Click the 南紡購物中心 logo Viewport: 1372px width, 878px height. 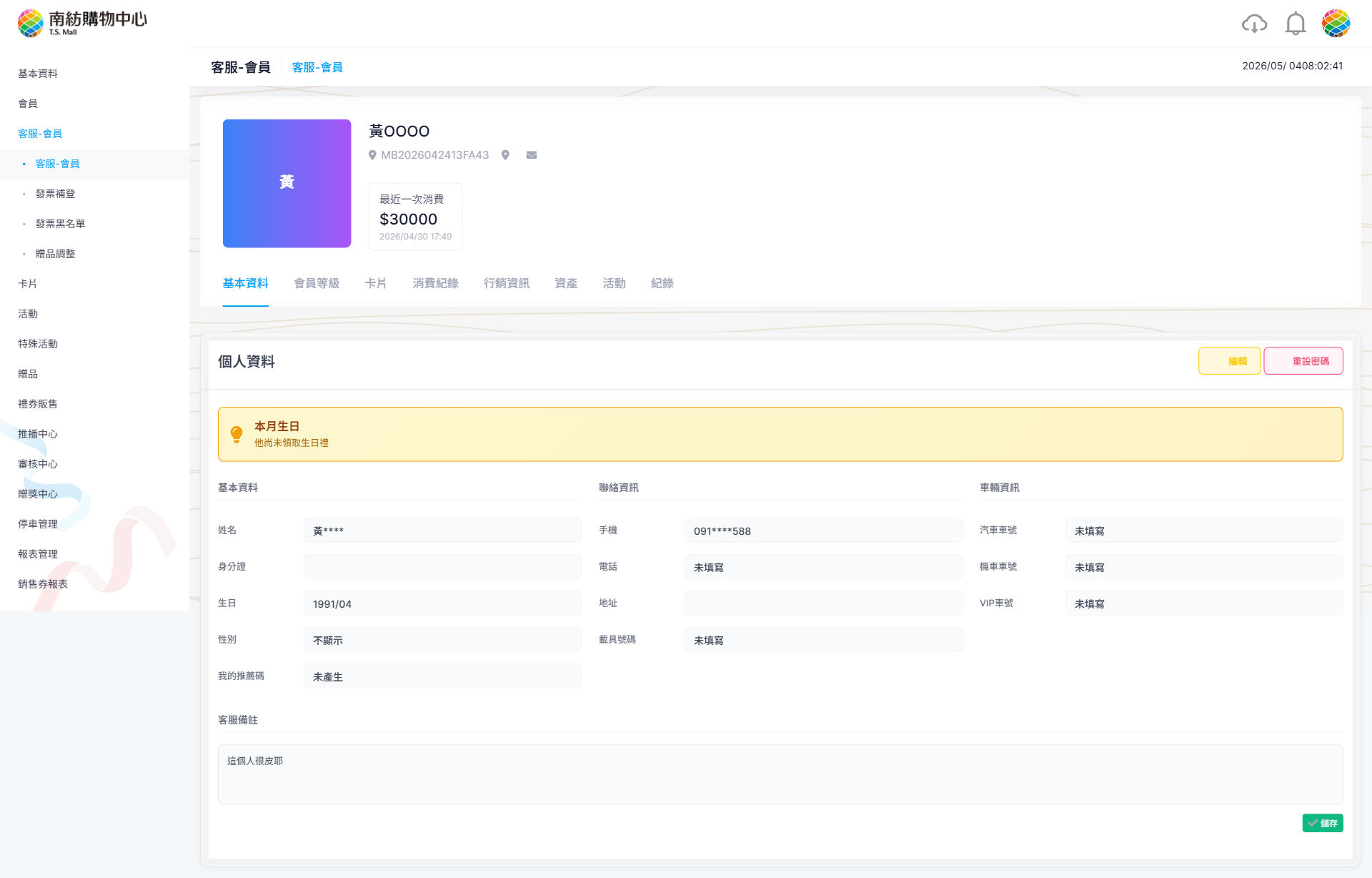(x=82, y=23)
